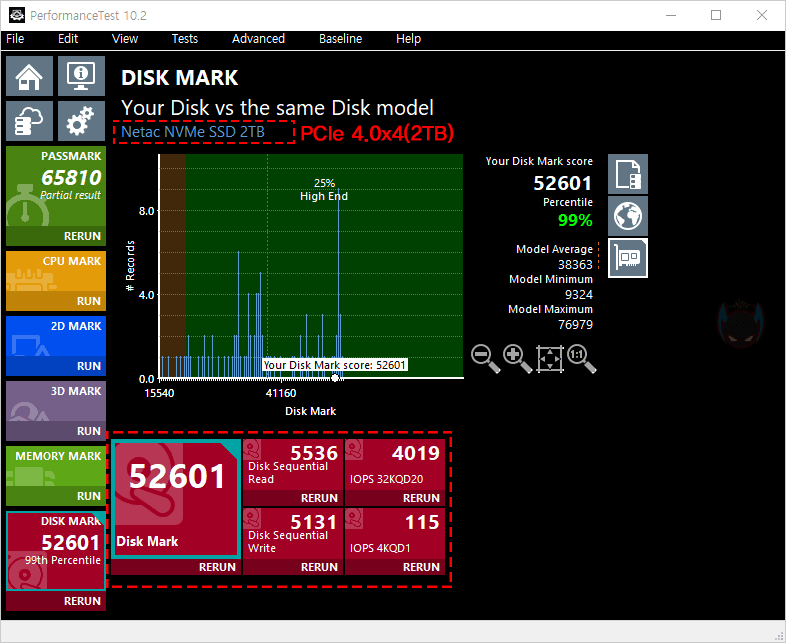
Task: Click the score marker dot on chart axis
Action: tap(335, 378)
